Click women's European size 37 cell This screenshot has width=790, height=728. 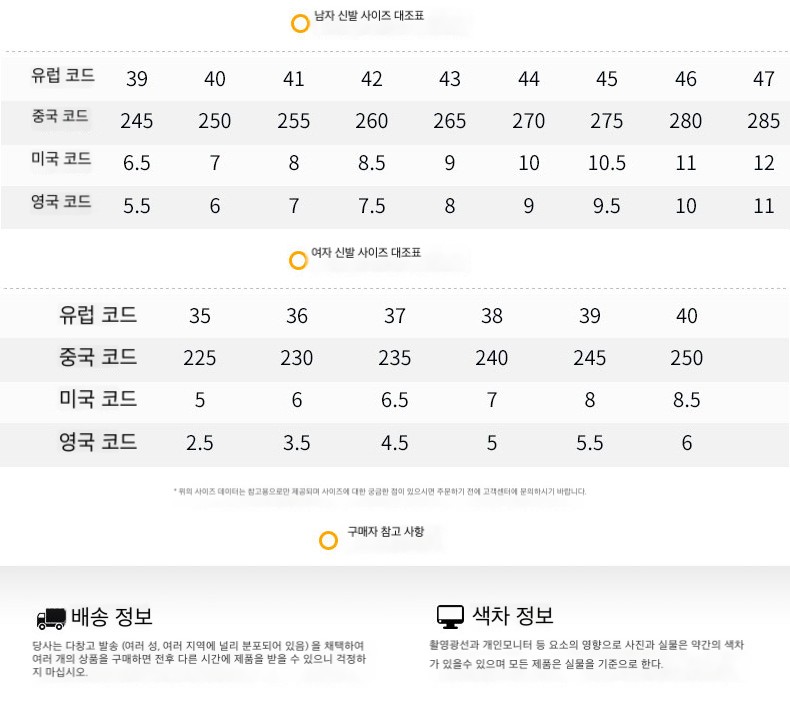[394, 316]
